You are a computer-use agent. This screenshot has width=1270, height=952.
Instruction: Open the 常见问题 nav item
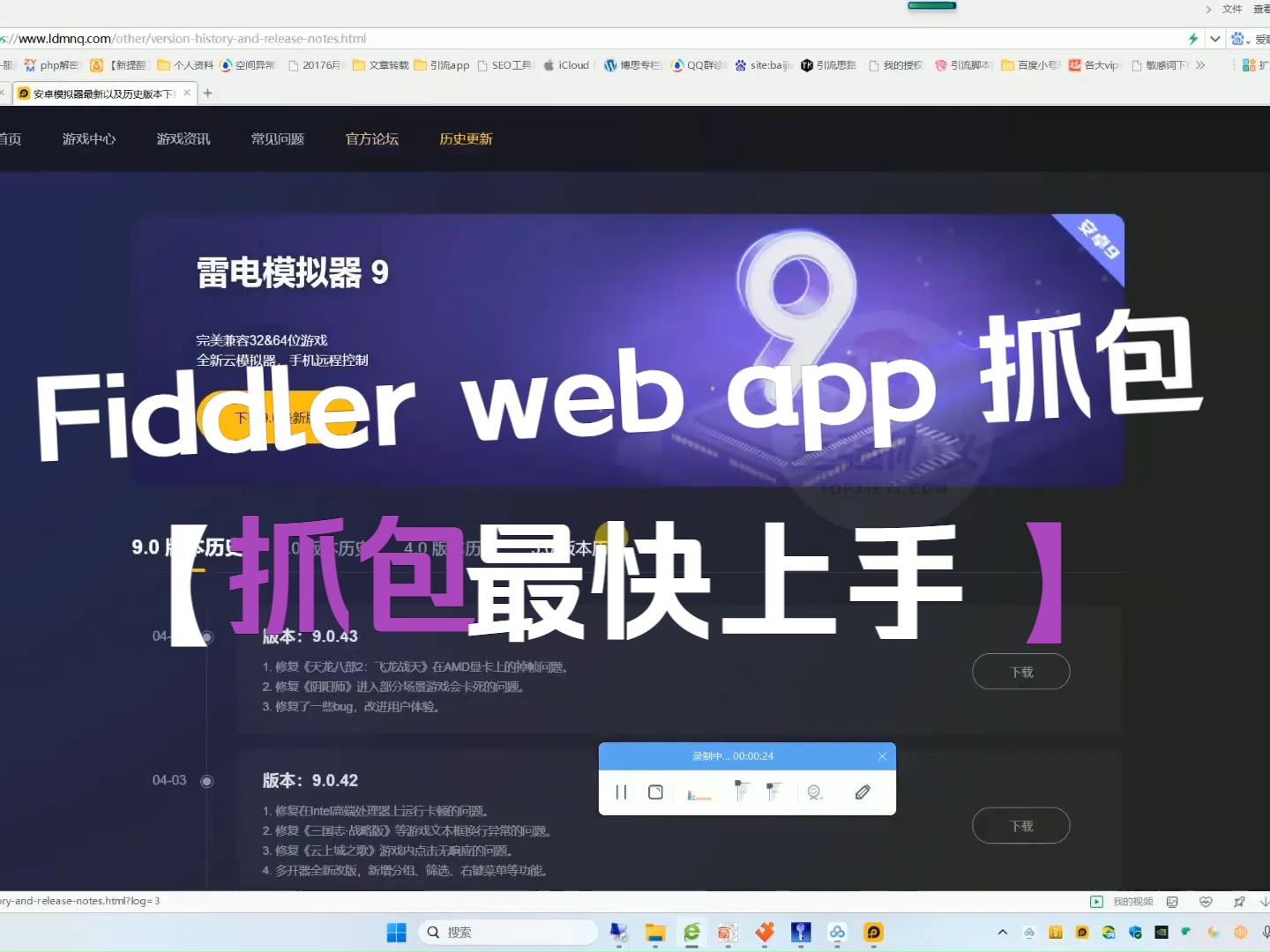pos(278,138)
